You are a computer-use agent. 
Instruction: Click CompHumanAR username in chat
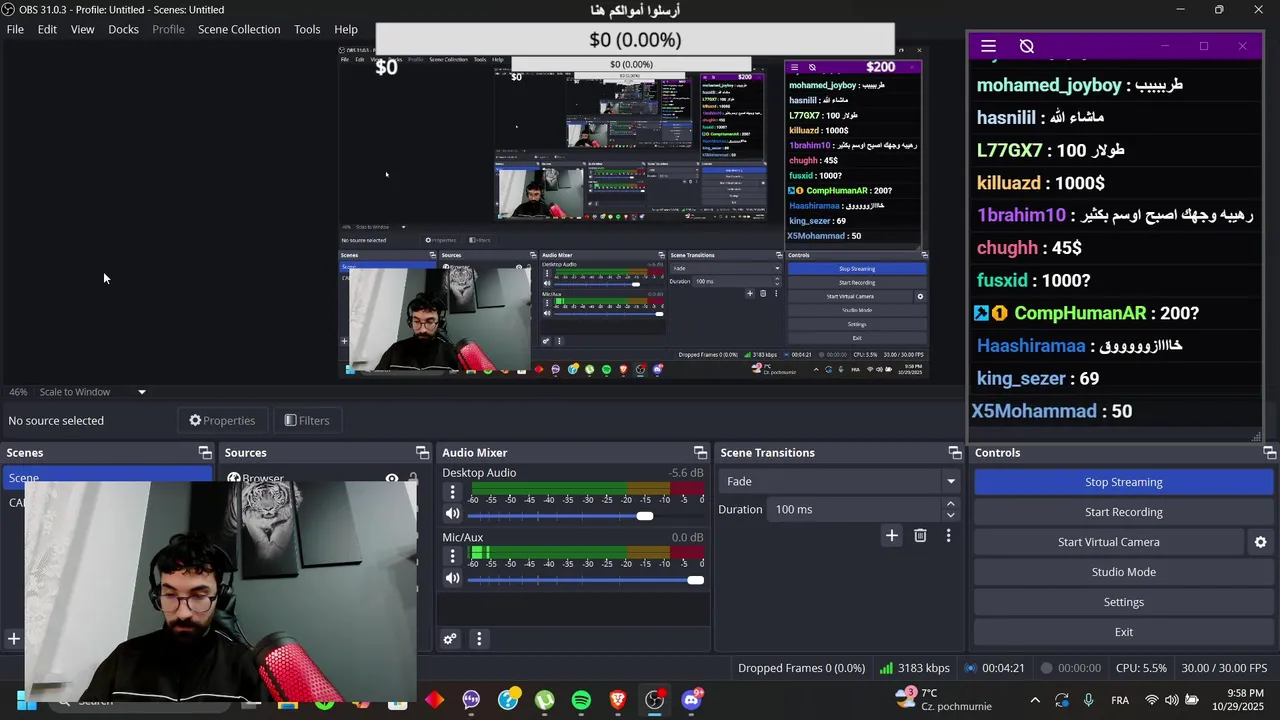[1080, 313]
